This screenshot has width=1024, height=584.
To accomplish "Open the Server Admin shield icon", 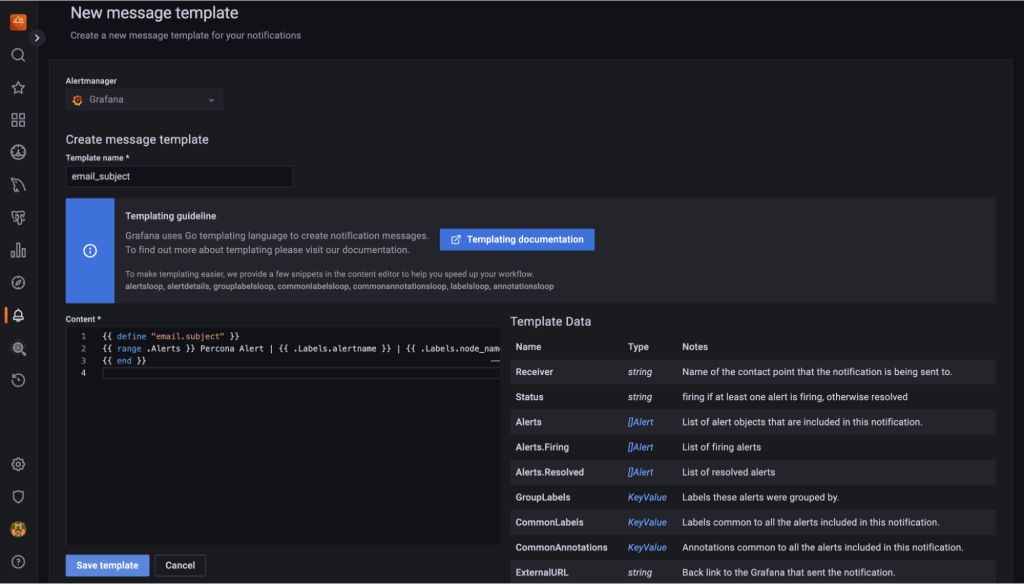I will click(17, 496).
